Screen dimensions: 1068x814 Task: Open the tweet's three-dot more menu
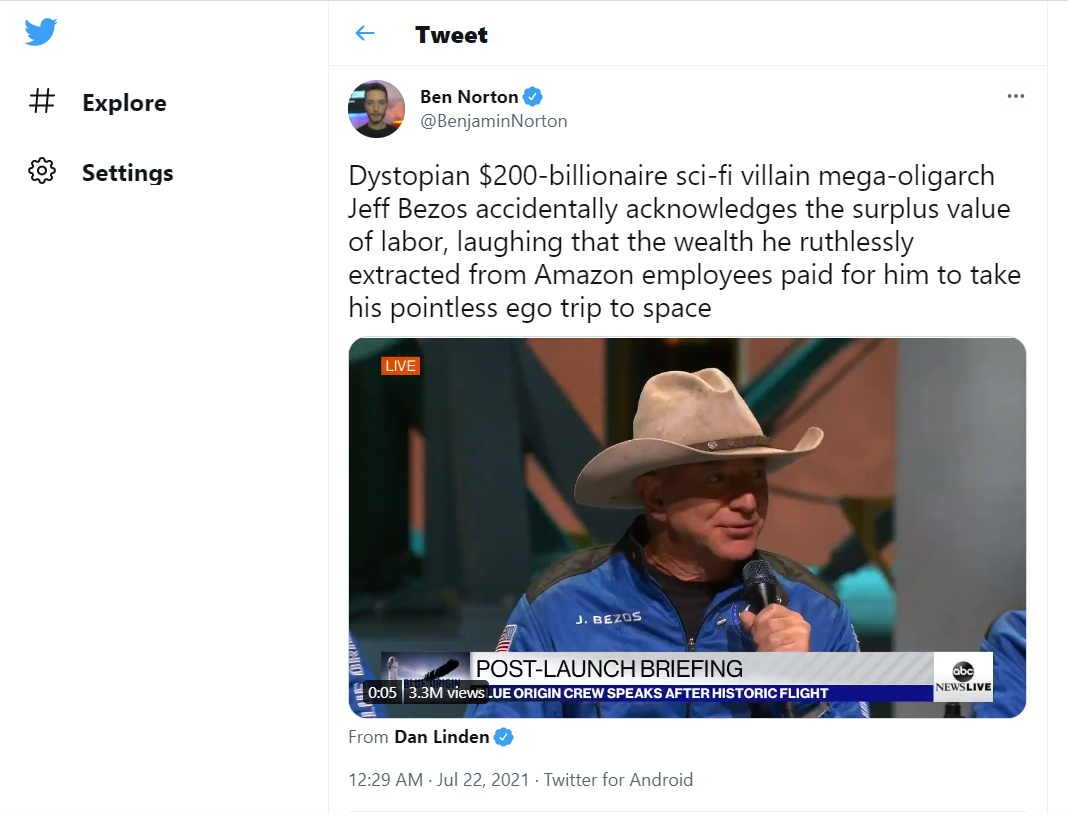[x=1016, y=96]
